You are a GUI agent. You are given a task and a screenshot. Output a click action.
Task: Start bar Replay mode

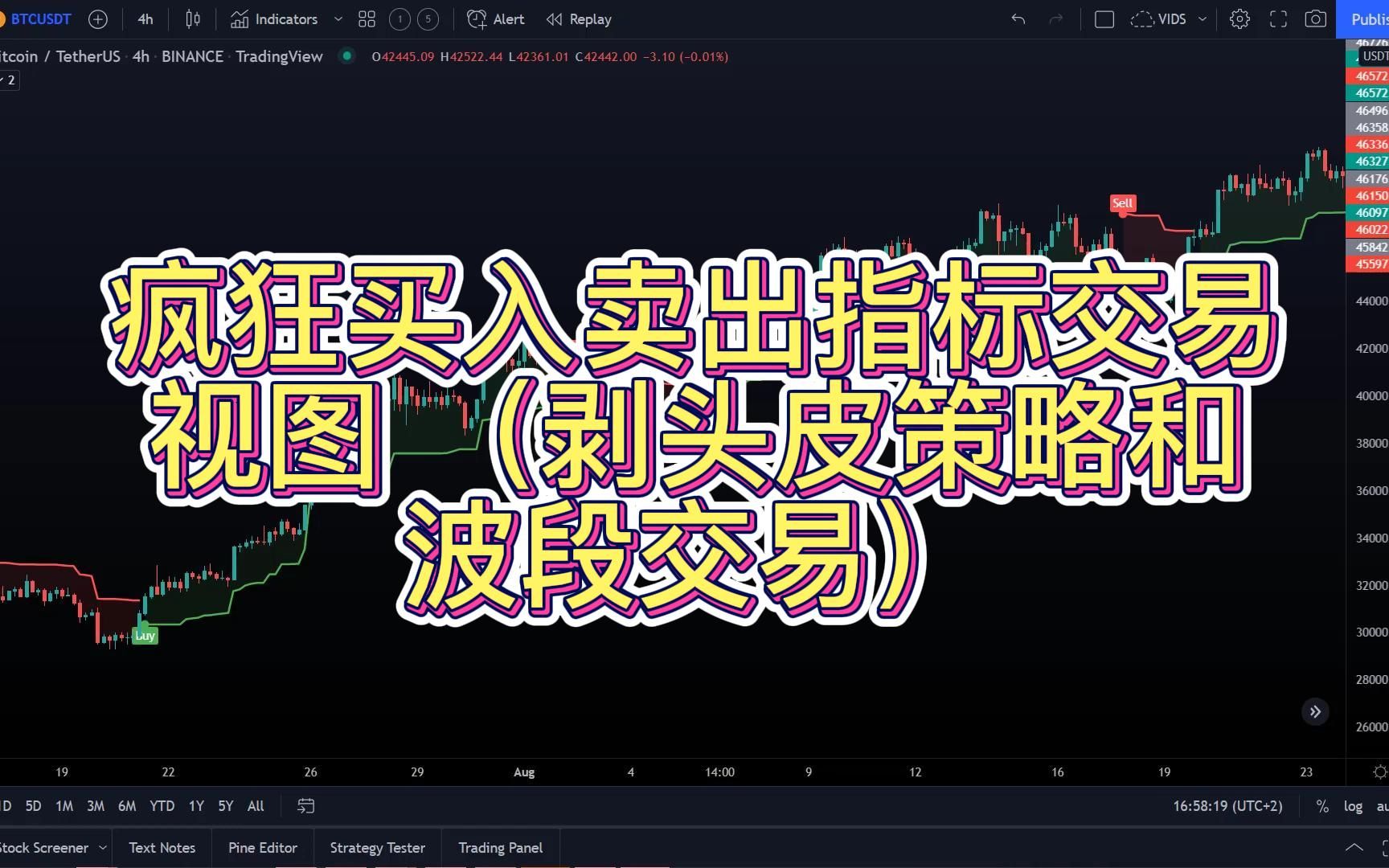[577, 18]
